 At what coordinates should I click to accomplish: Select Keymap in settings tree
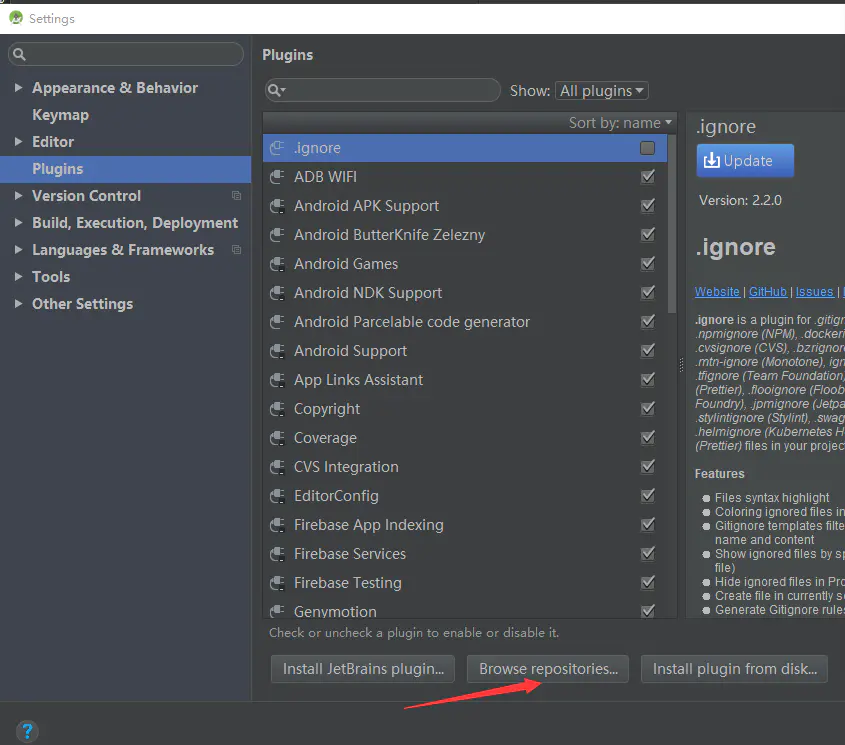pos(60,115)
